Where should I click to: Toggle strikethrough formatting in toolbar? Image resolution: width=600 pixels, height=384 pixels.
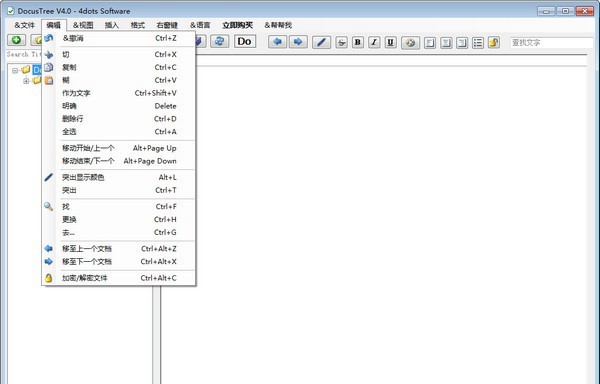(341, 42)
